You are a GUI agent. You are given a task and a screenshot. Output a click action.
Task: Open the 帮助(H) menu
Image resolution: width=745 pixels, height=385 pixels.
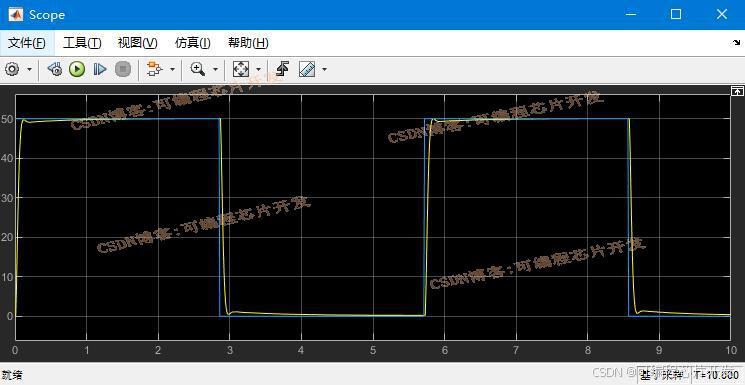[248, 43]
